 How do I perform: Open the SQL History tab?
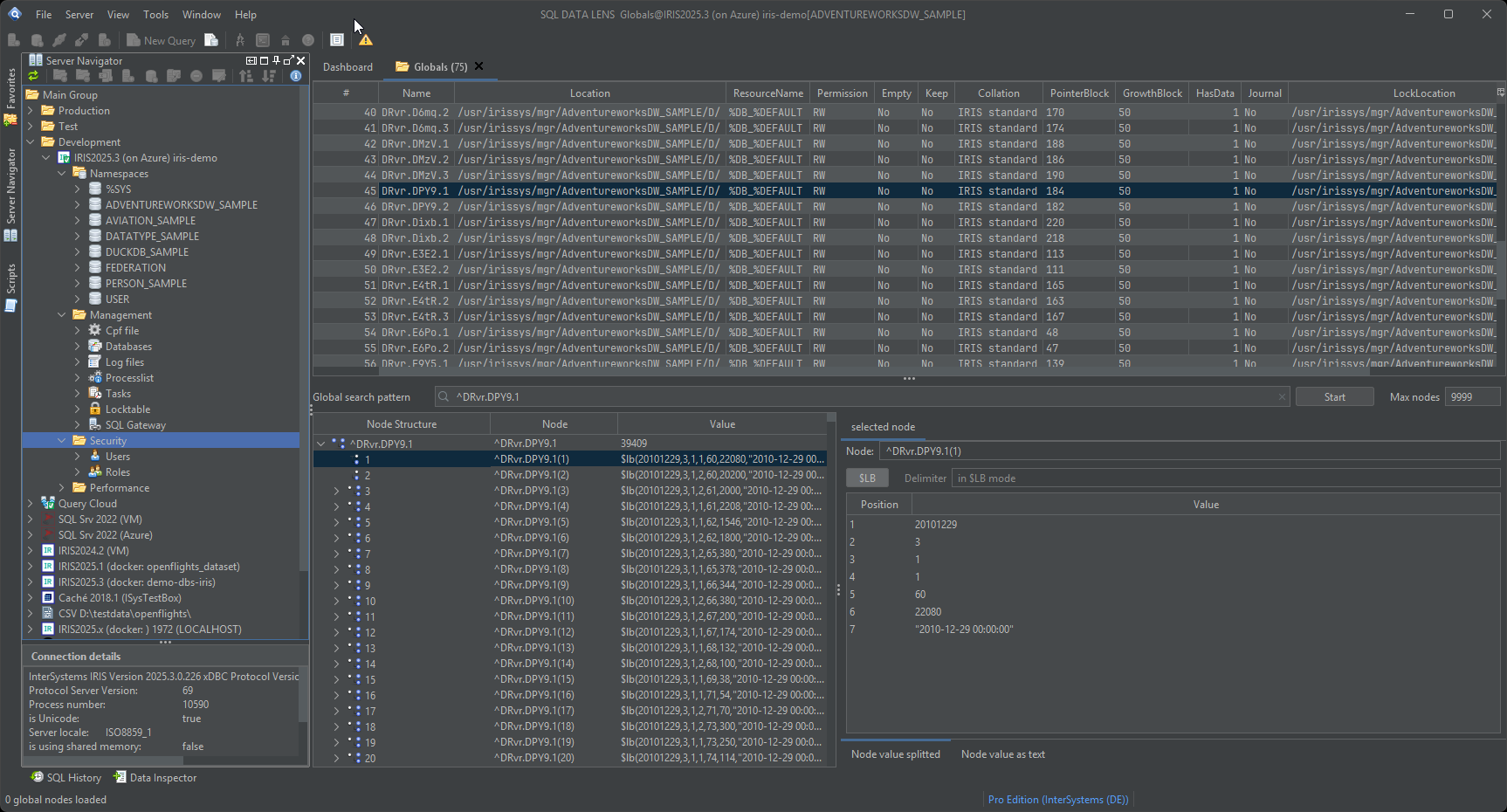pyautogui.click(x=66, y=778)
